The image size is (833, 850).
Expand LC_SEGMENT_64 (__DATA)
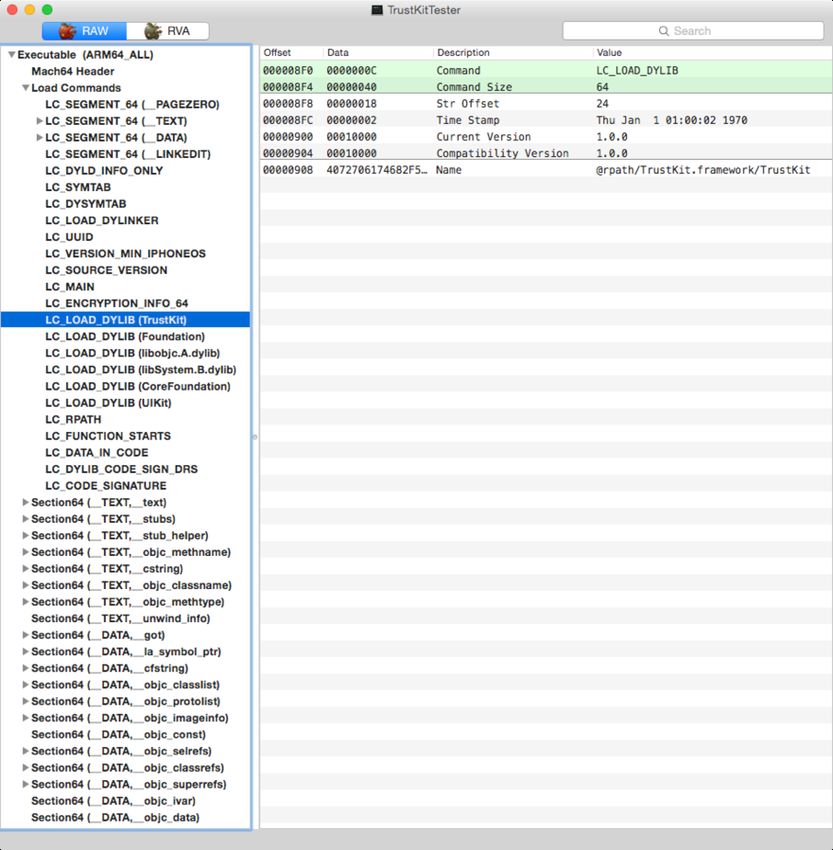pyautogui.click(x=39, y=138)
